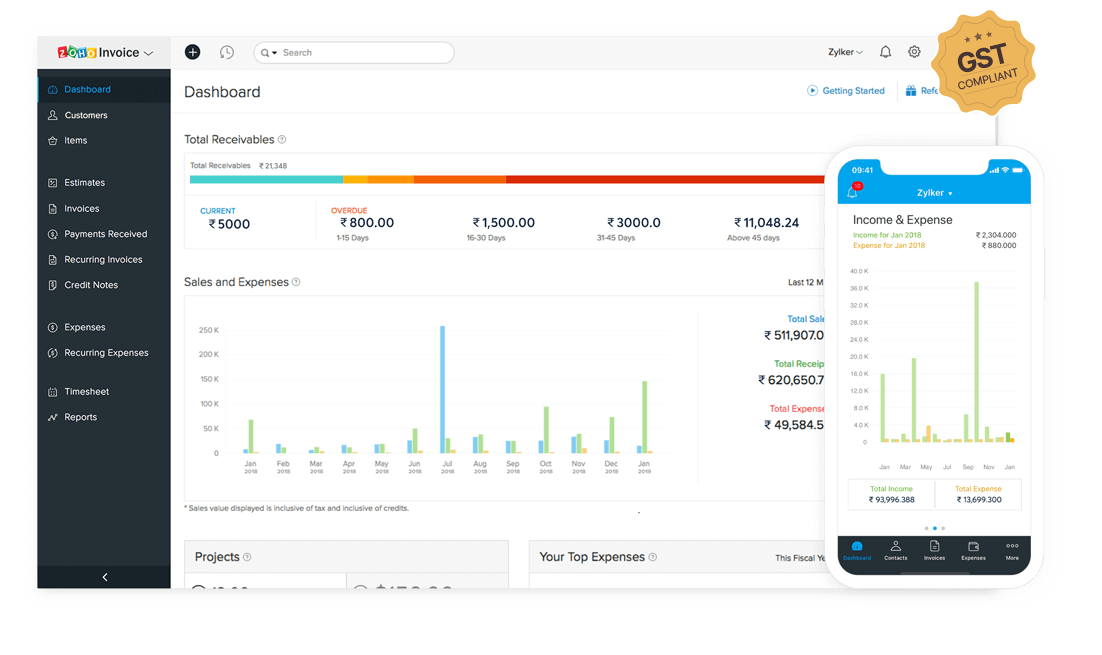Click the Invoices document icon in sidebar
This screenshot has height=655, width=1102.
click(53, 209)
